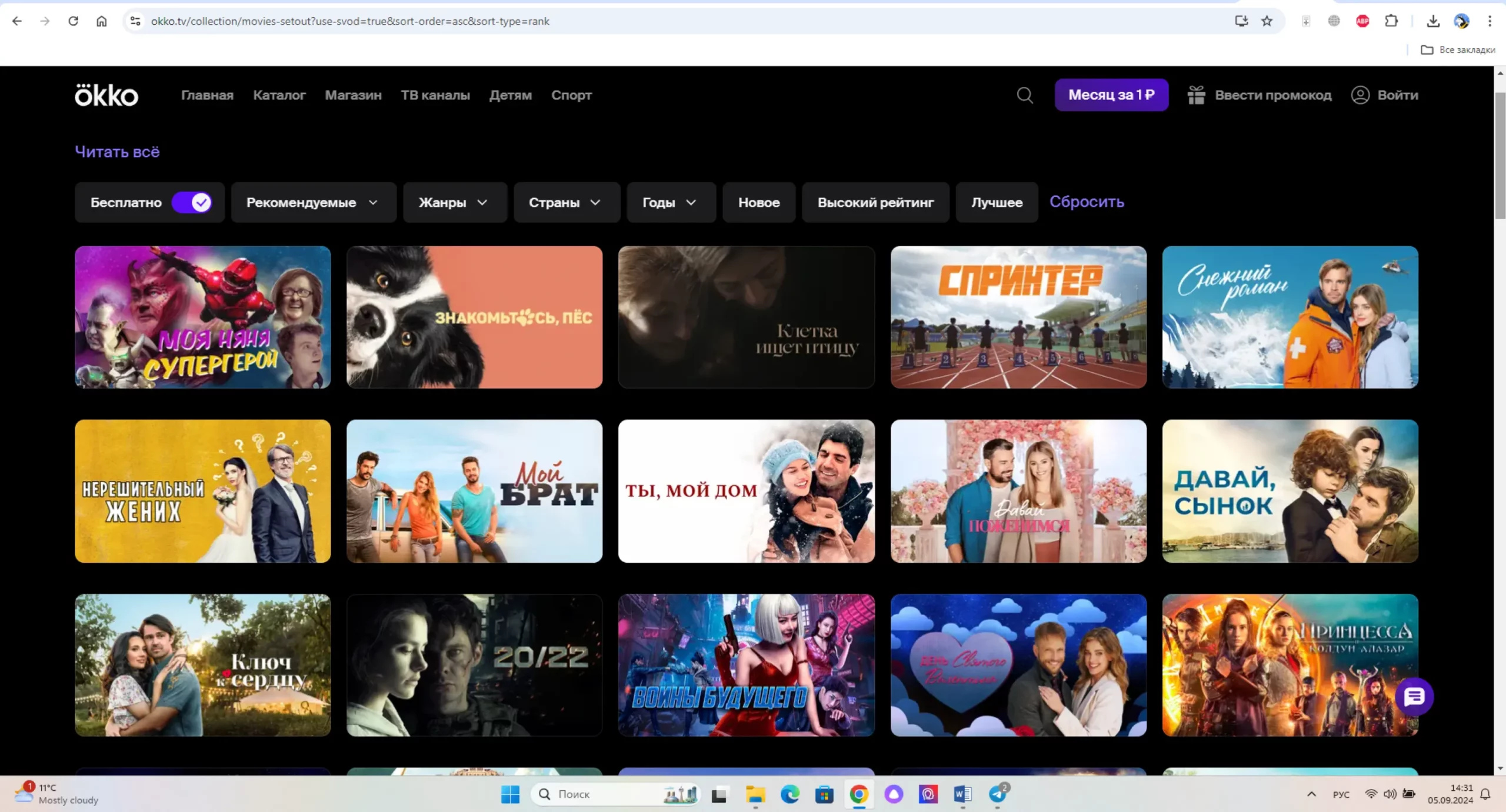Open the ТВ каналы section

(x=435, y=95)
